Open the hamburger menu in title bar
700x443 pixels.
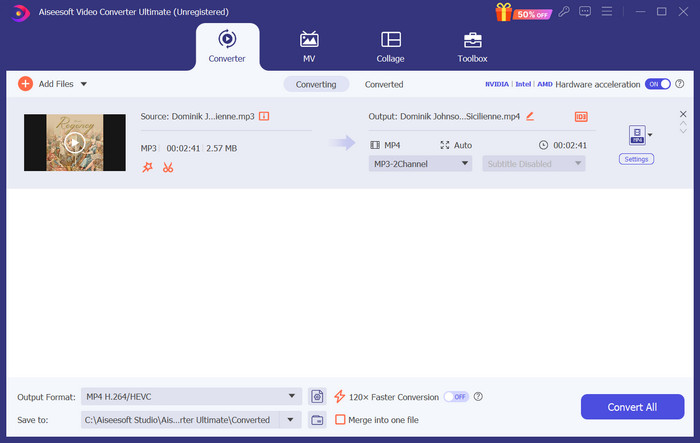coord(607,11)
